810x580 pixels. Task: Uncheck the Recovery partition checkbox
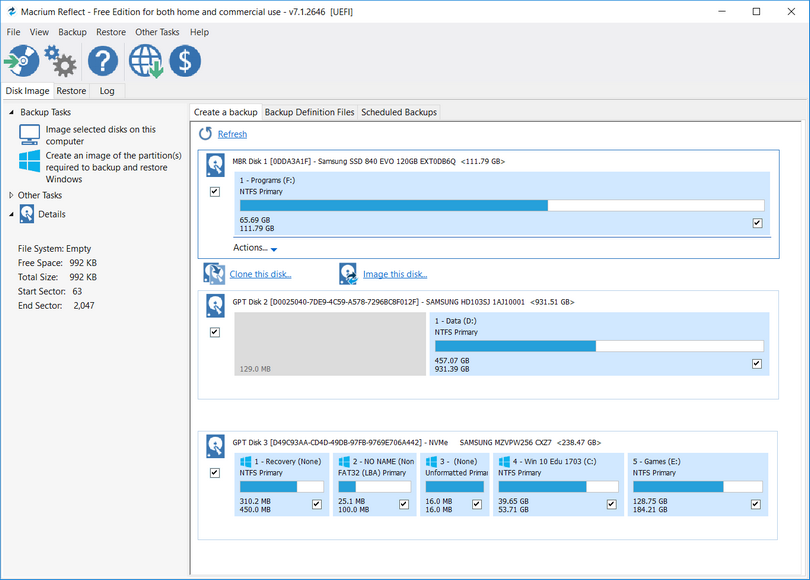pos(317,504)
